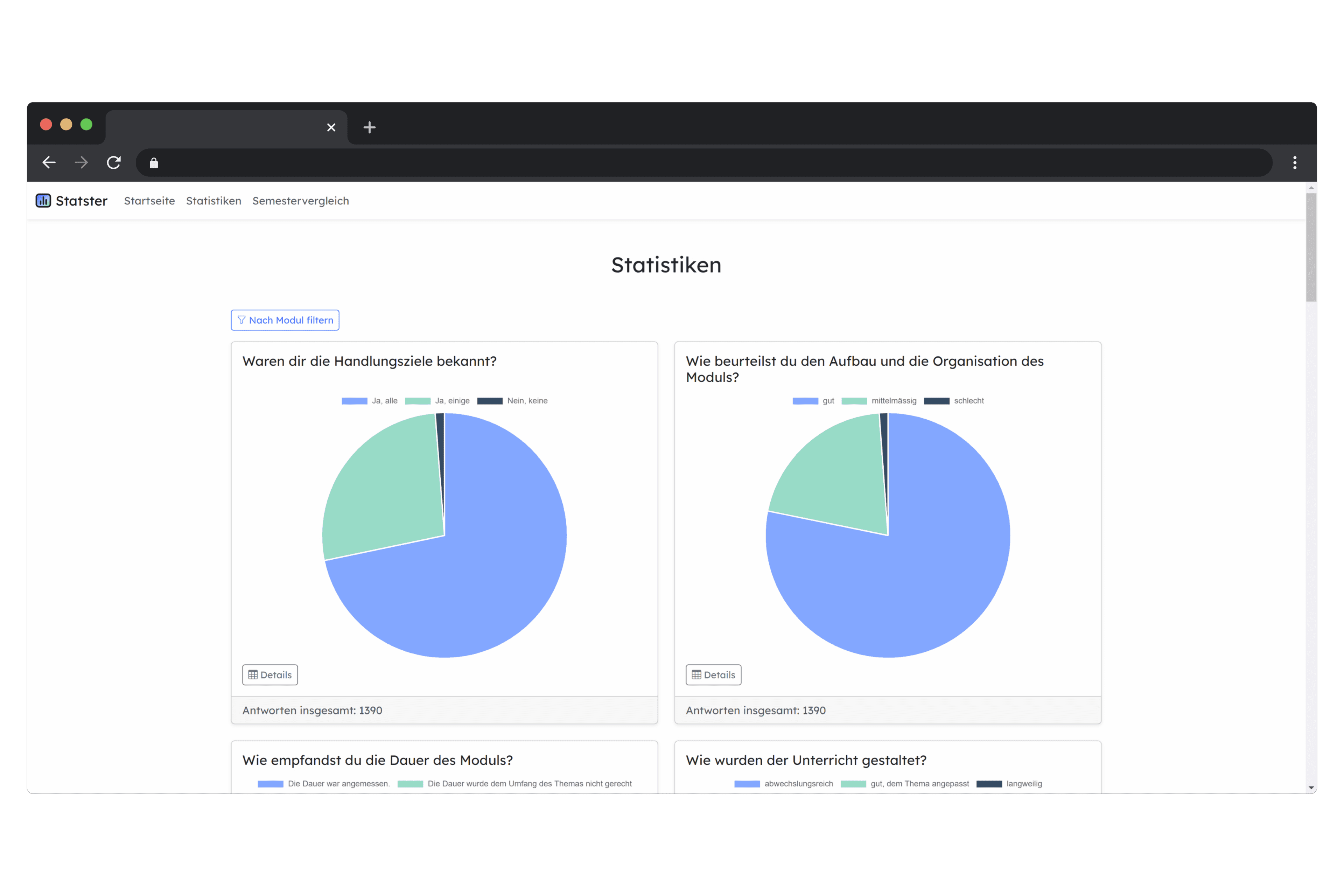Screen dimensions: 1344x896
Task: Click the 'mittelmässig' legend color swatch
Action: [x=854, y=400]
